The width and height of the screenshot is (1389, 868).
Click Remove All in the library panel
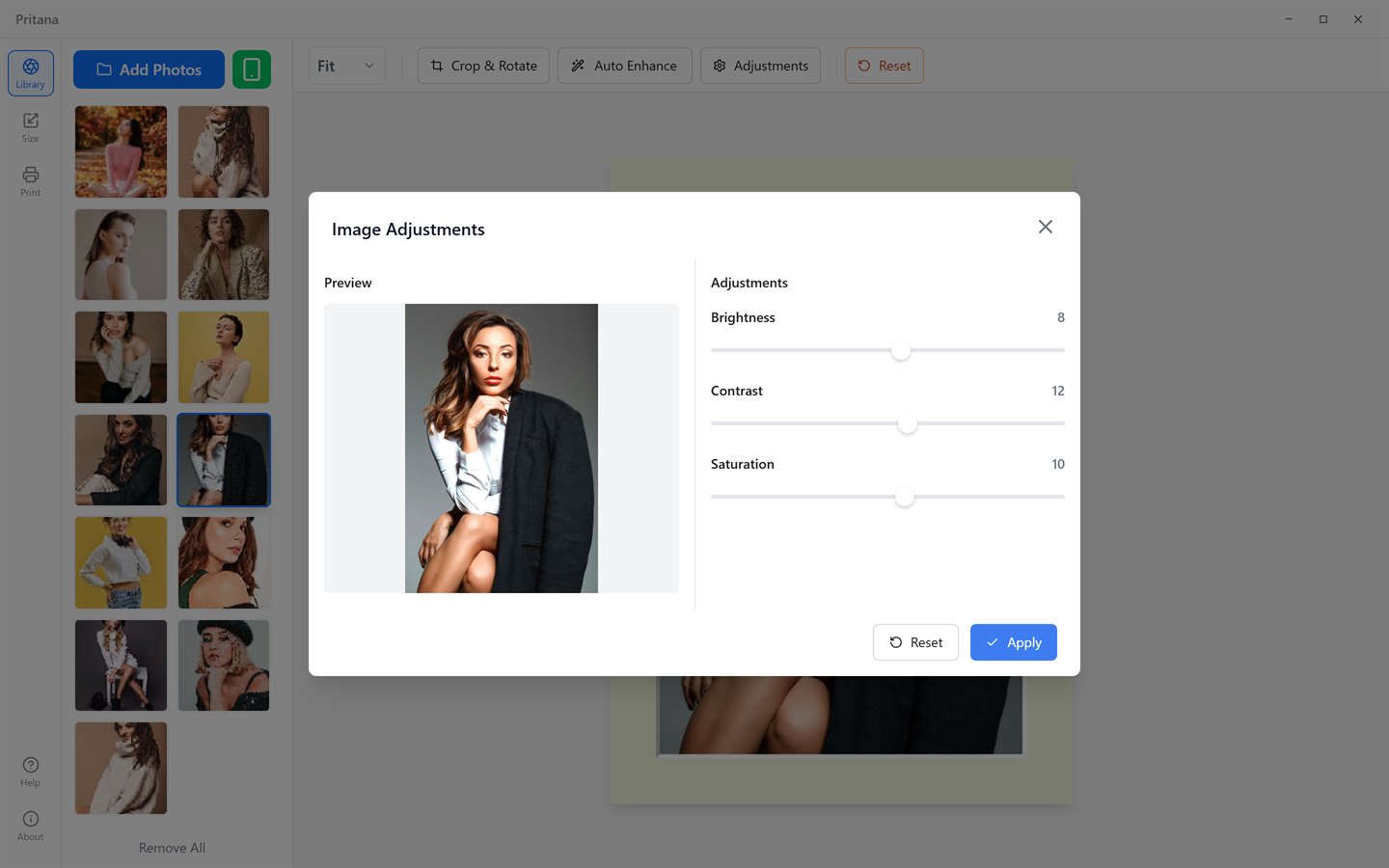pos(172,848)
